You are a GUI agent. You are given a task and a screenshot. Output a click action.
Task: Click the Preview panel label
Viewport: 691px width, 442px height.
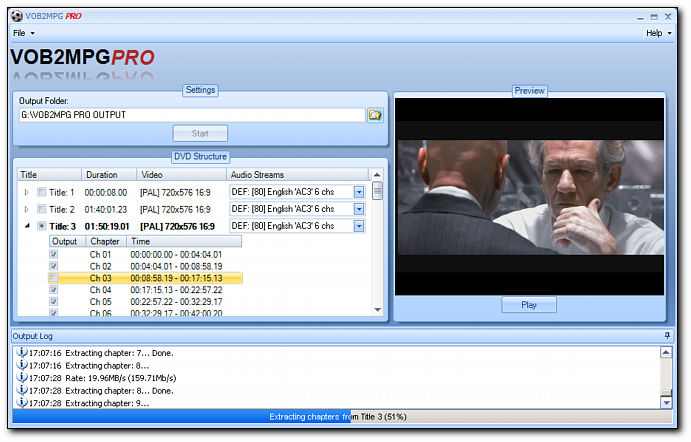pyautogui.click(x=529, y=91)
